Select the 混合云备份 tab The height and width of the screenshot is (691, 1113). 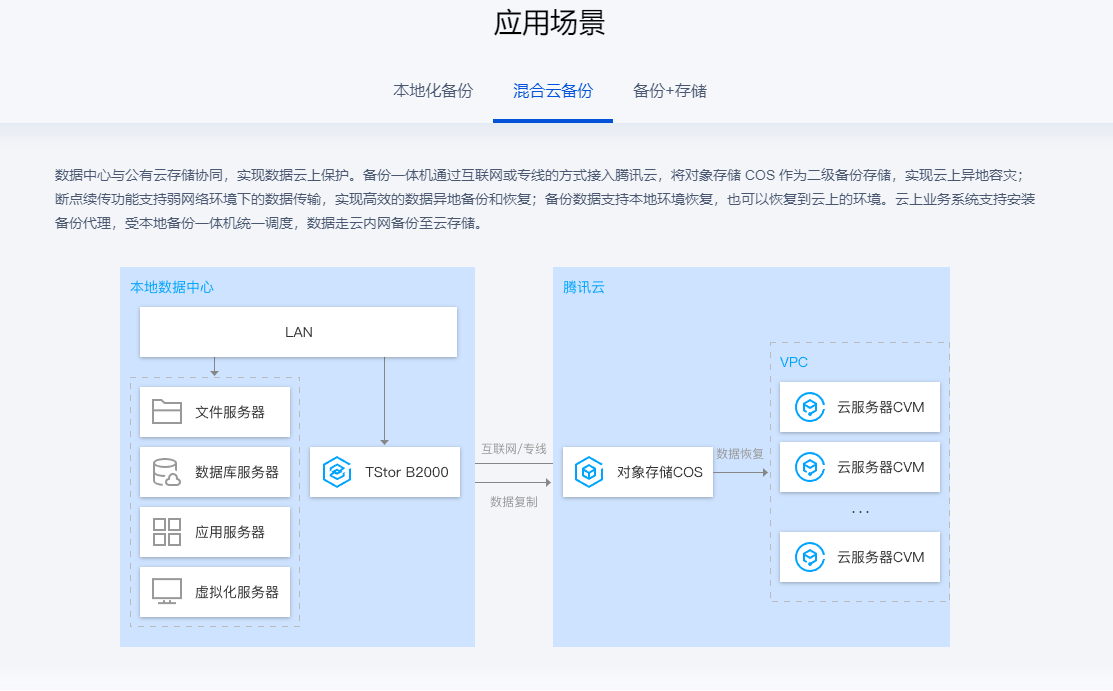552,91
